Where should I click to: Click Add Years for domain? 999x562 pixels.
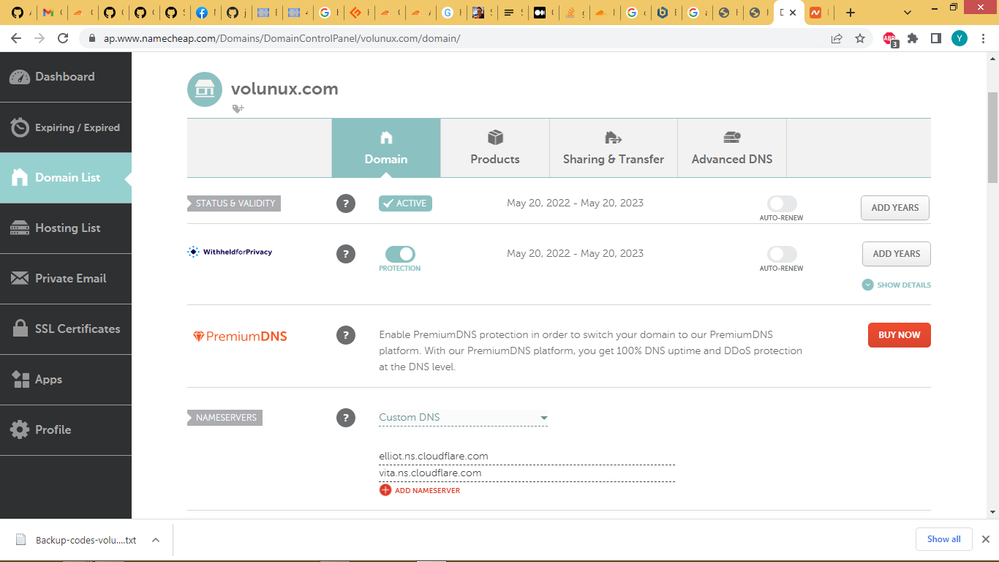click(x=895, y=208)
